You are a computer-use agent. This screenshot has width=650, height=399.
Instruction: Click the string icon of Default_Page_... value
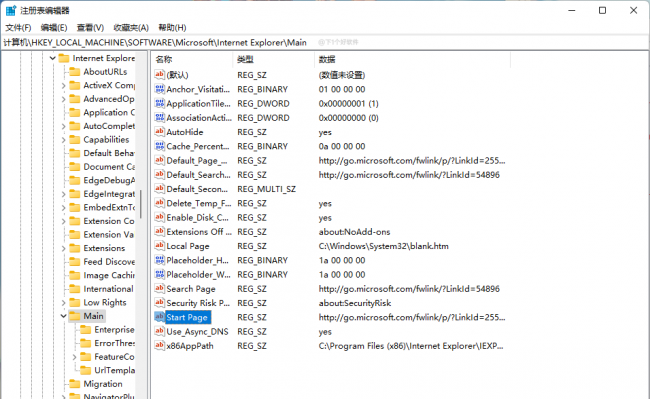pos(160,160)
